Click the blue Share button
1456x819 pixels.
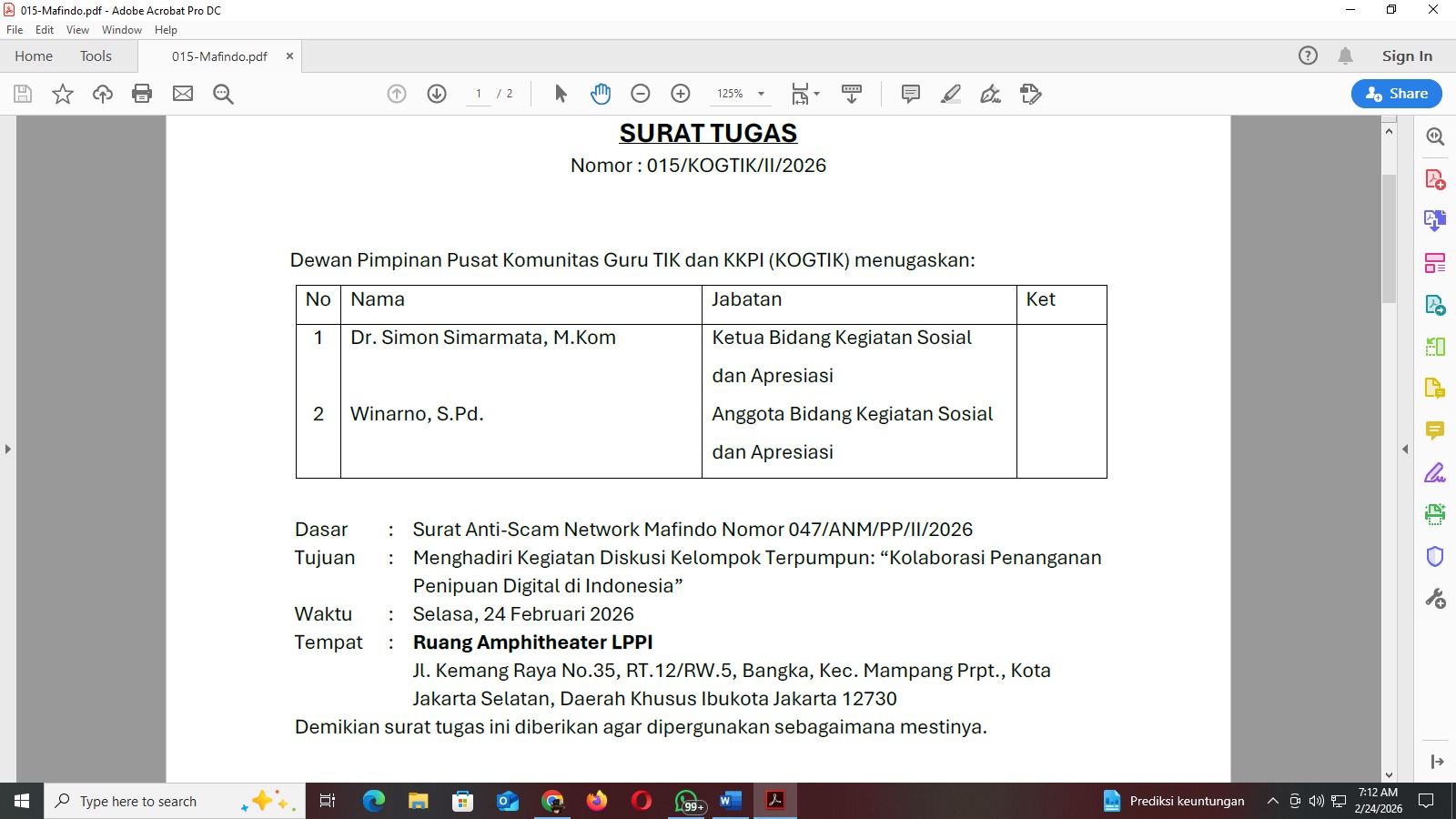coord(1396,94)
